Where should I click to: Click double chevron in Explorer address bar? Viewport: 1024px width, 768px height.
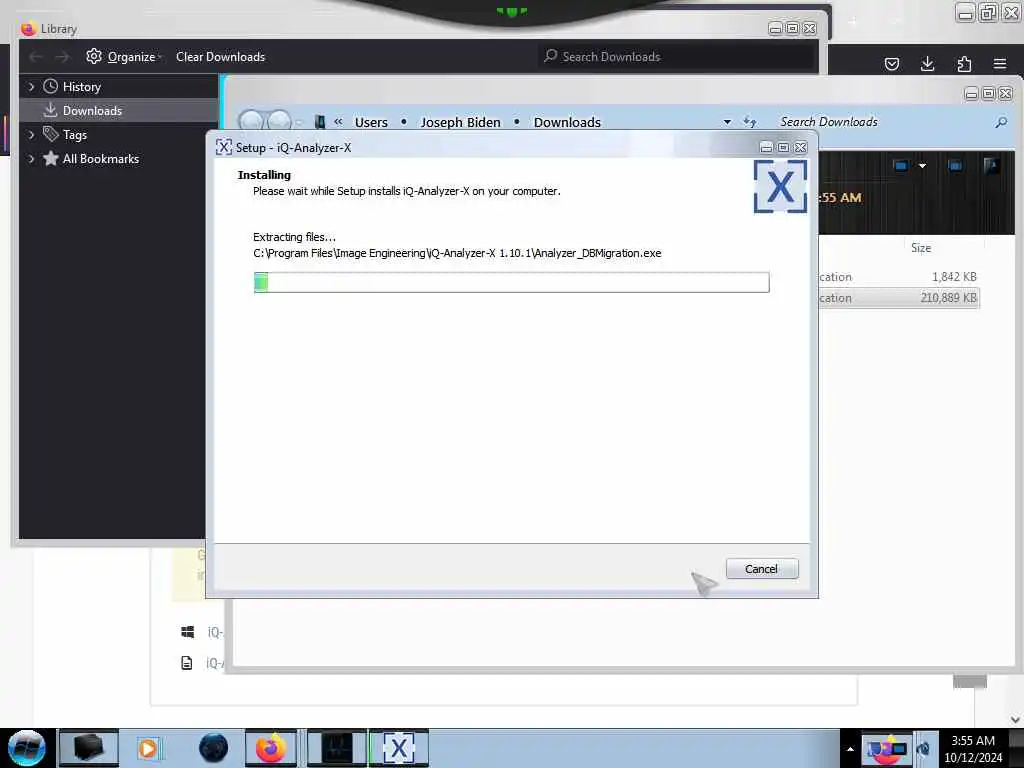point(338,121)
